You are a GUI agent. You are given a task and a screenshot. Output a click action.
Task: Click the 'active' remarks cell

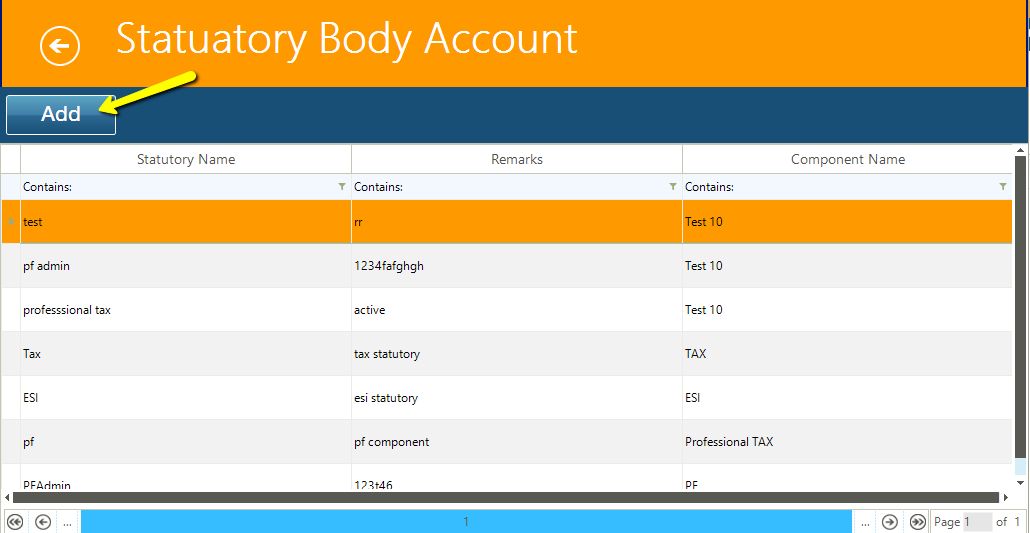[x=517, y=310]
